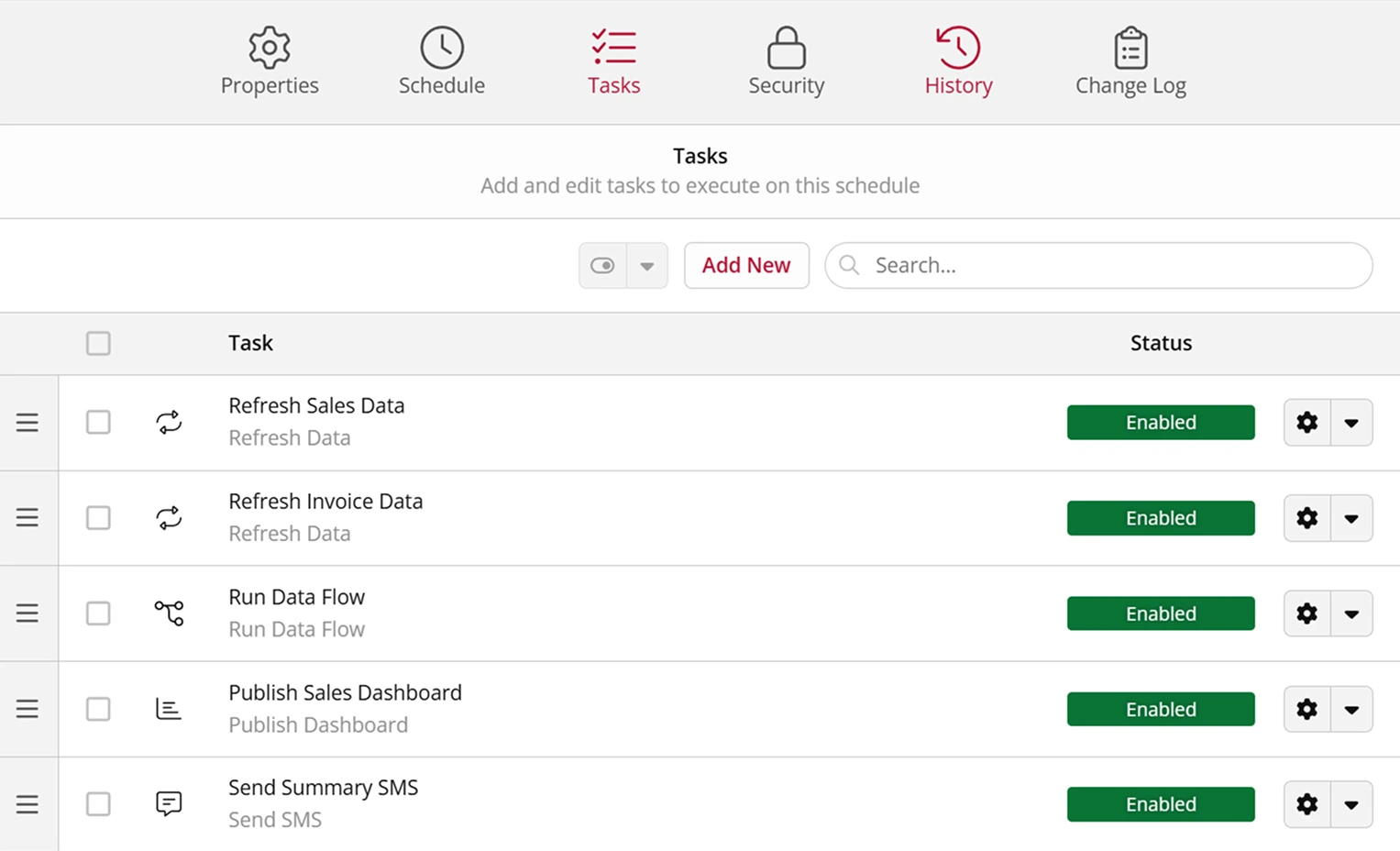Image resolution: width=1400 pixels, height=851 pixels.
Task: Expand the dropdown arrow next to the toggle button
Action: coord(647,265)
